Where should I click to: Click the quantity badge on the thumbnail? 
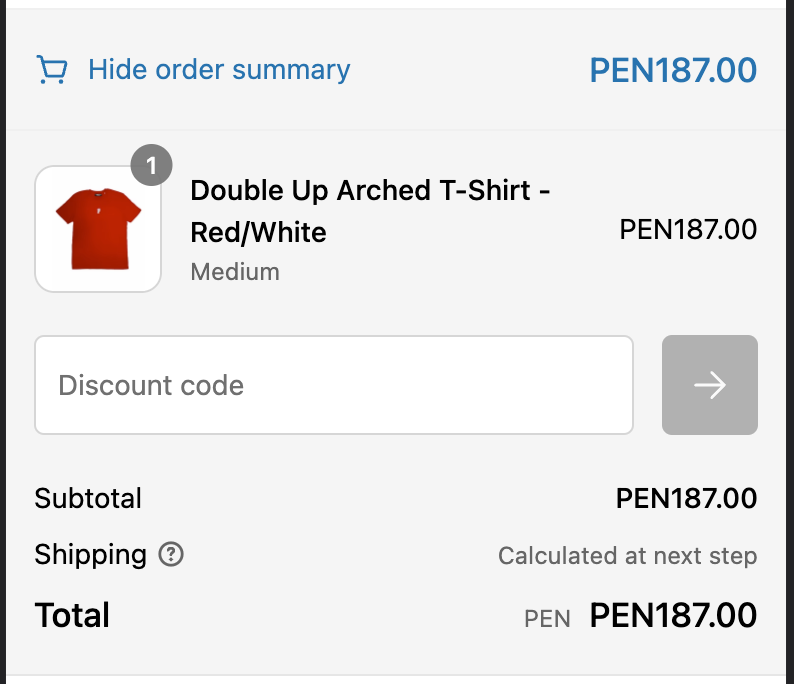point(151,166)
